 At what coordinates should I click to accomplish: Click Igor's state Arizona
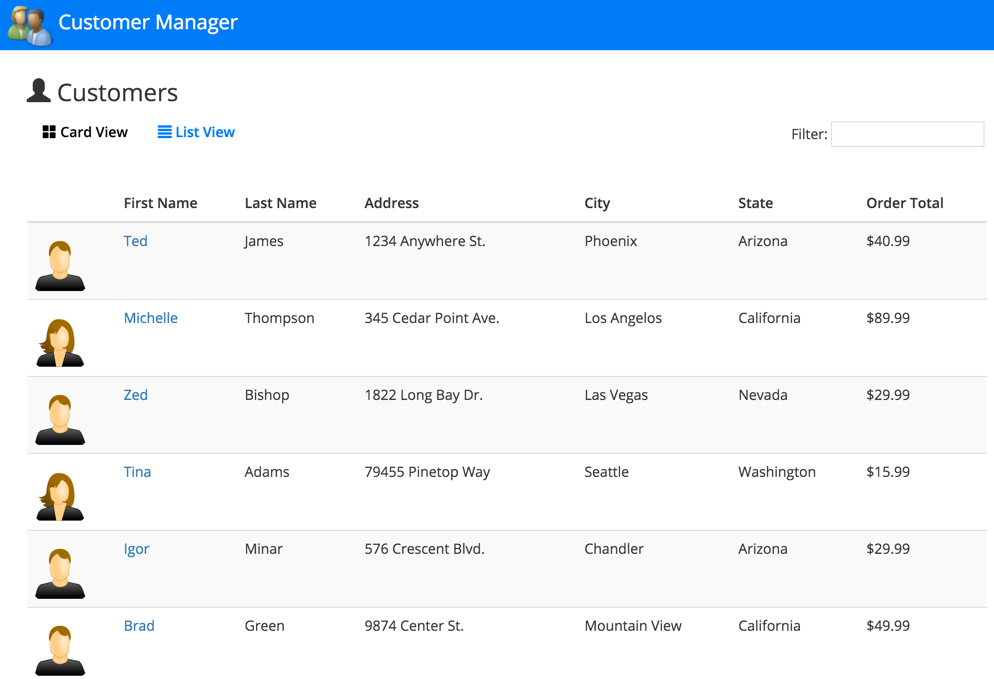[x=763, y=549]
